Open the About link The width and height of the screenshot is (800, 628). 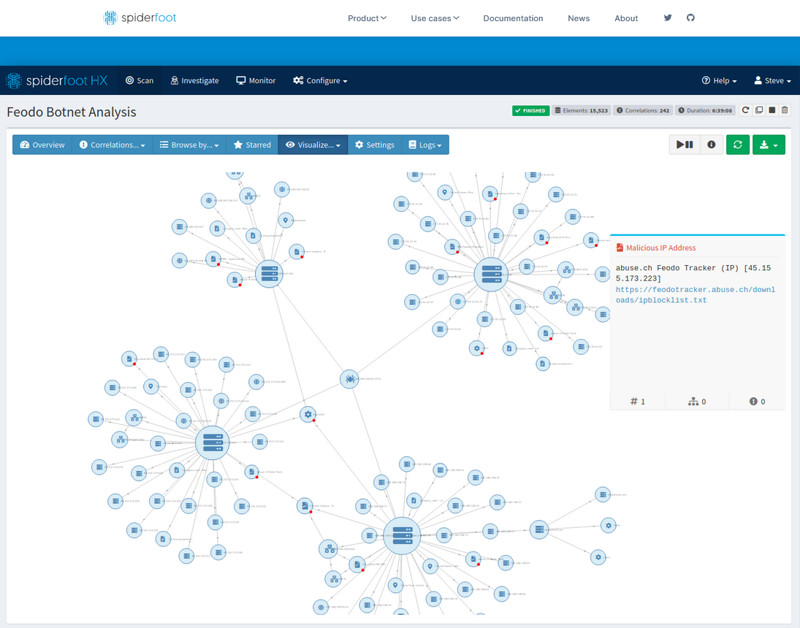(x=626, y=18)
